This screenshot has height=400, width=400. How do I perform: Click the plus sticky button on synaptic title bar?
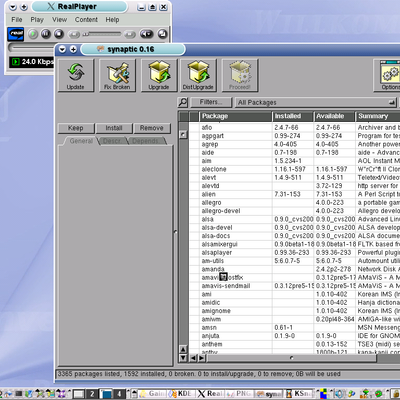point(73,49)
